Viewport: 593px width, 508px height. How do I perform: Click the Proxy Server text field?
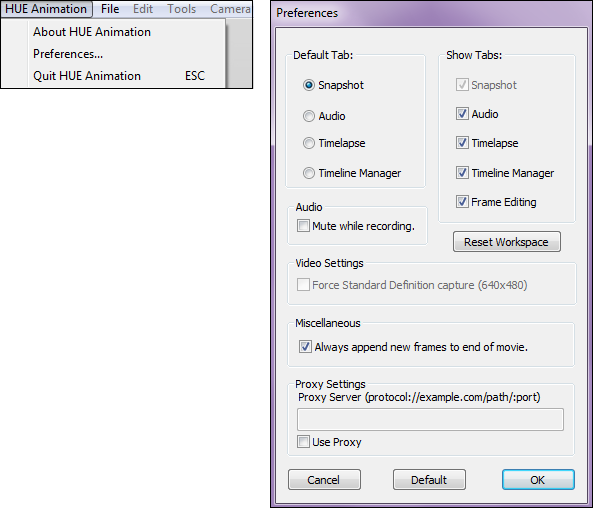430,419
